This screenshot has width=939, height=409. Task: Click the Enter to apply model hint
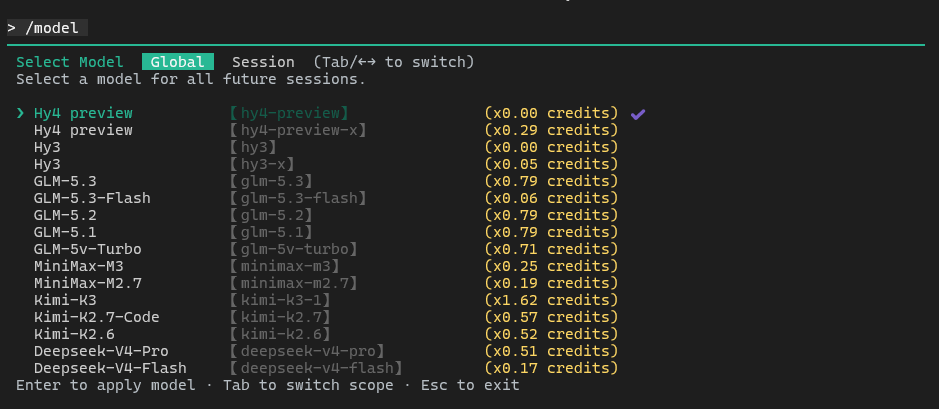[105, 384]
